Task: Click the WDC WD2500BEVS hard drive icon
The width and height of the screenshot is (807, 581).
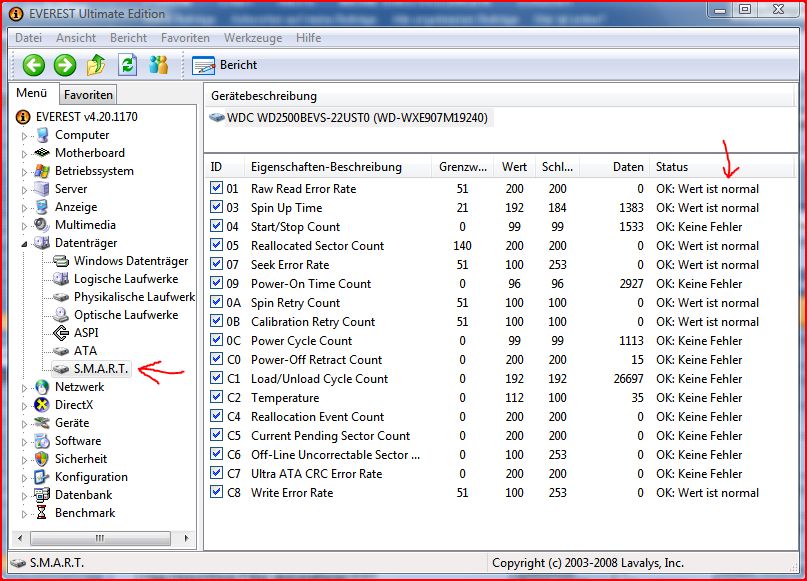Action: coord(217,118)
